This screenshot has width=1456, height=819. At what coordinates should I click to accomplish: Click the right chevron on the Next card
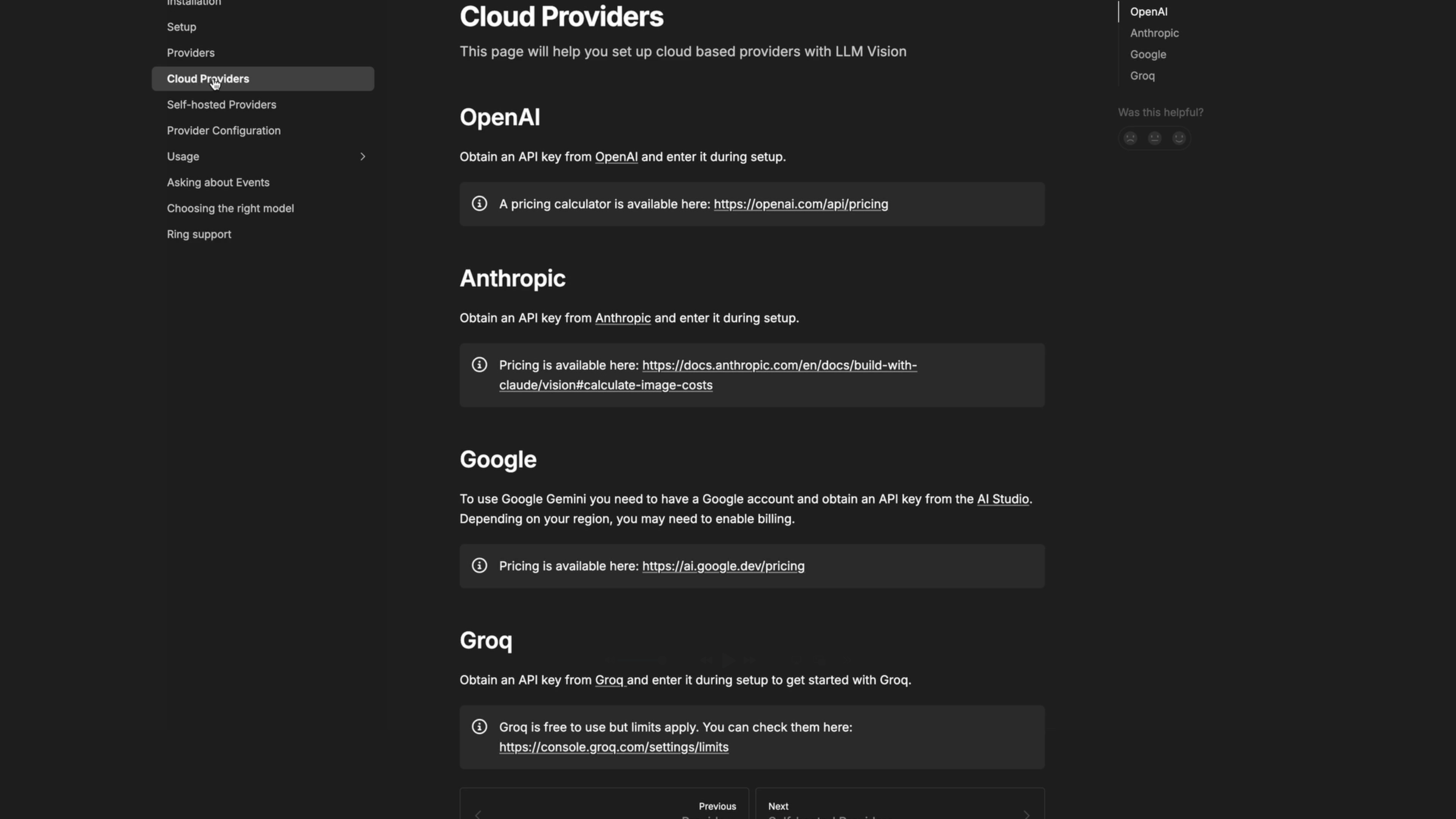1026,814
